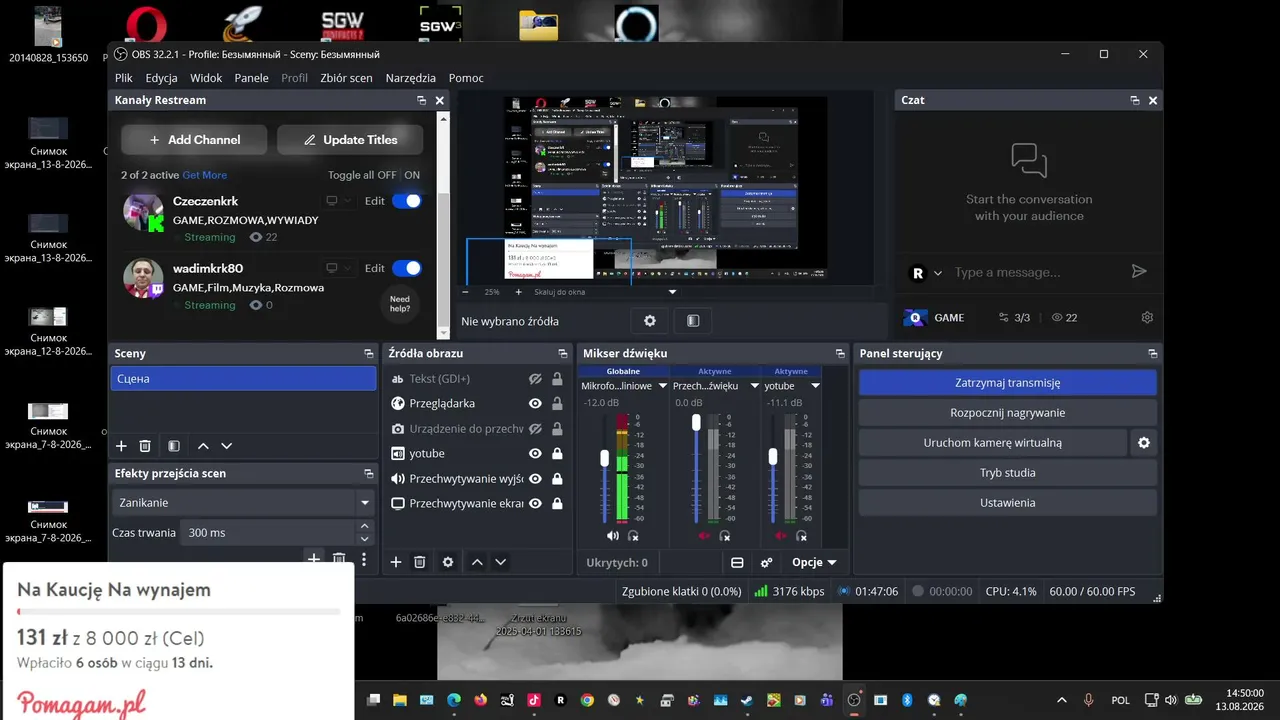This screenshot has width=1280, height=720.
Task: Hide the Przechwytywanie wyjścia audio source
Action: coord(535,479)
